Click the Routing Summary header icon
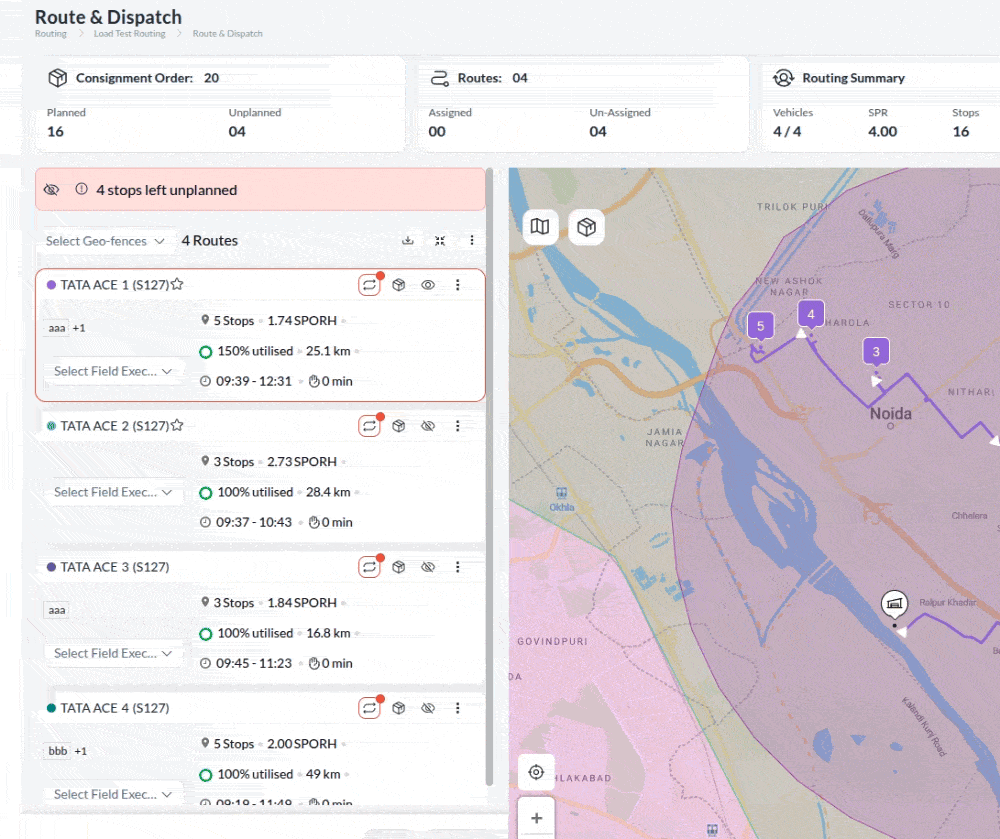 (x=783, y=78)
